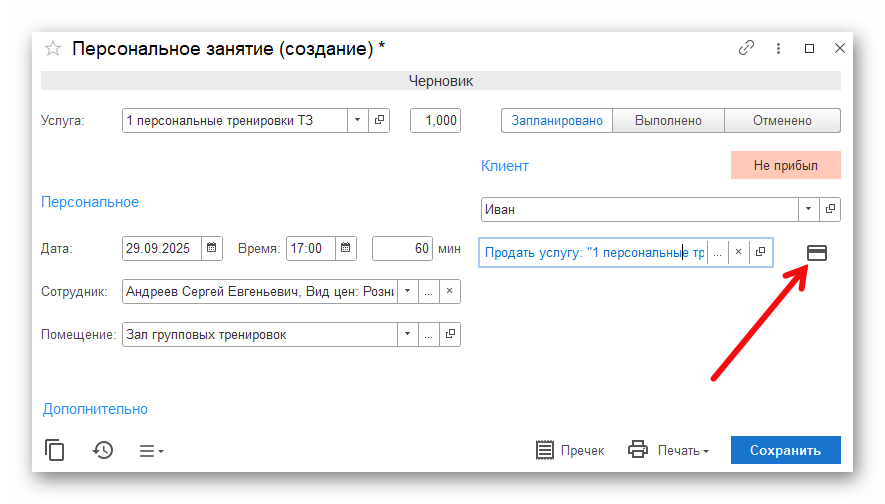Open Помещение record in new window

(450, 335)
